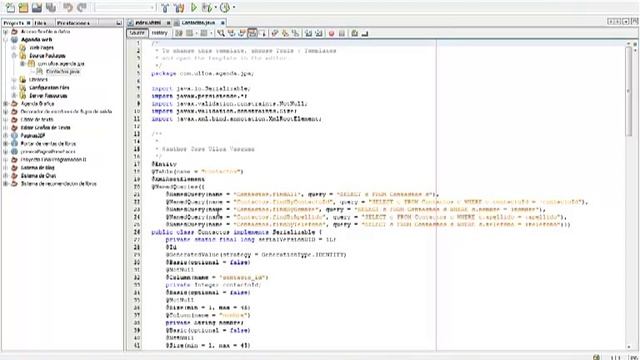The image size is (640, 360).
Task: Select the Agenda Grafica project
Action: (x=38, y=104)
